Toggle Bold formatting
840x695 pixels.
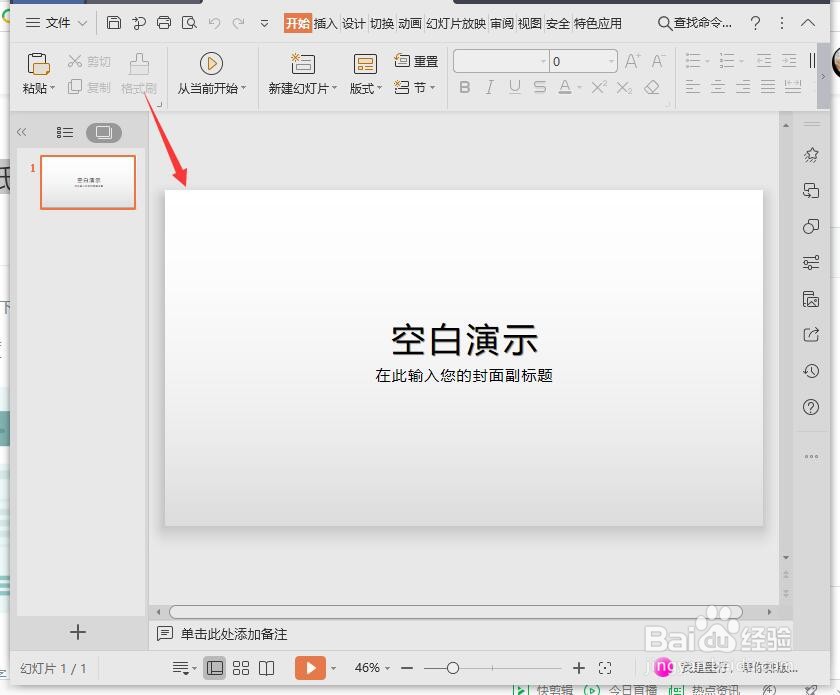[464, 87]
